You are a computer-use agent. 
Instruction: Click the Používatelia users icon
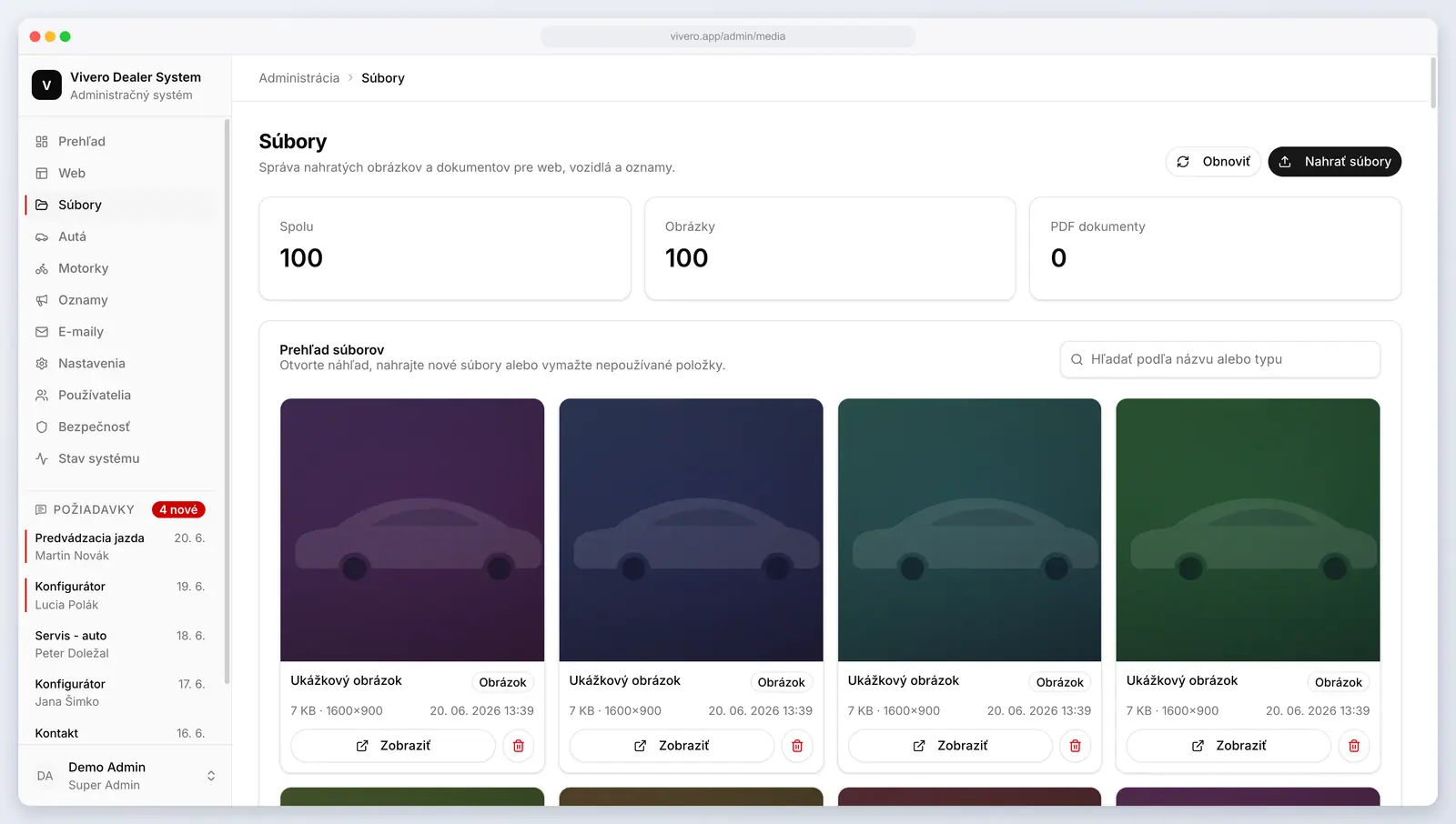pos(42,396)
